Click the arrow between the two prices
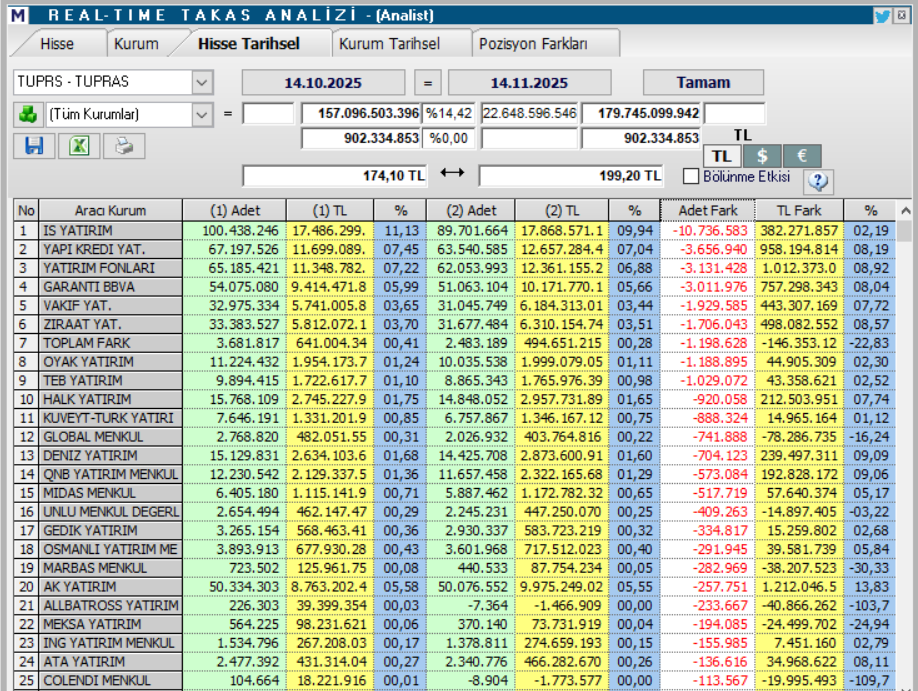The height and width of the screenshot is (691, 918). (452, 173)
